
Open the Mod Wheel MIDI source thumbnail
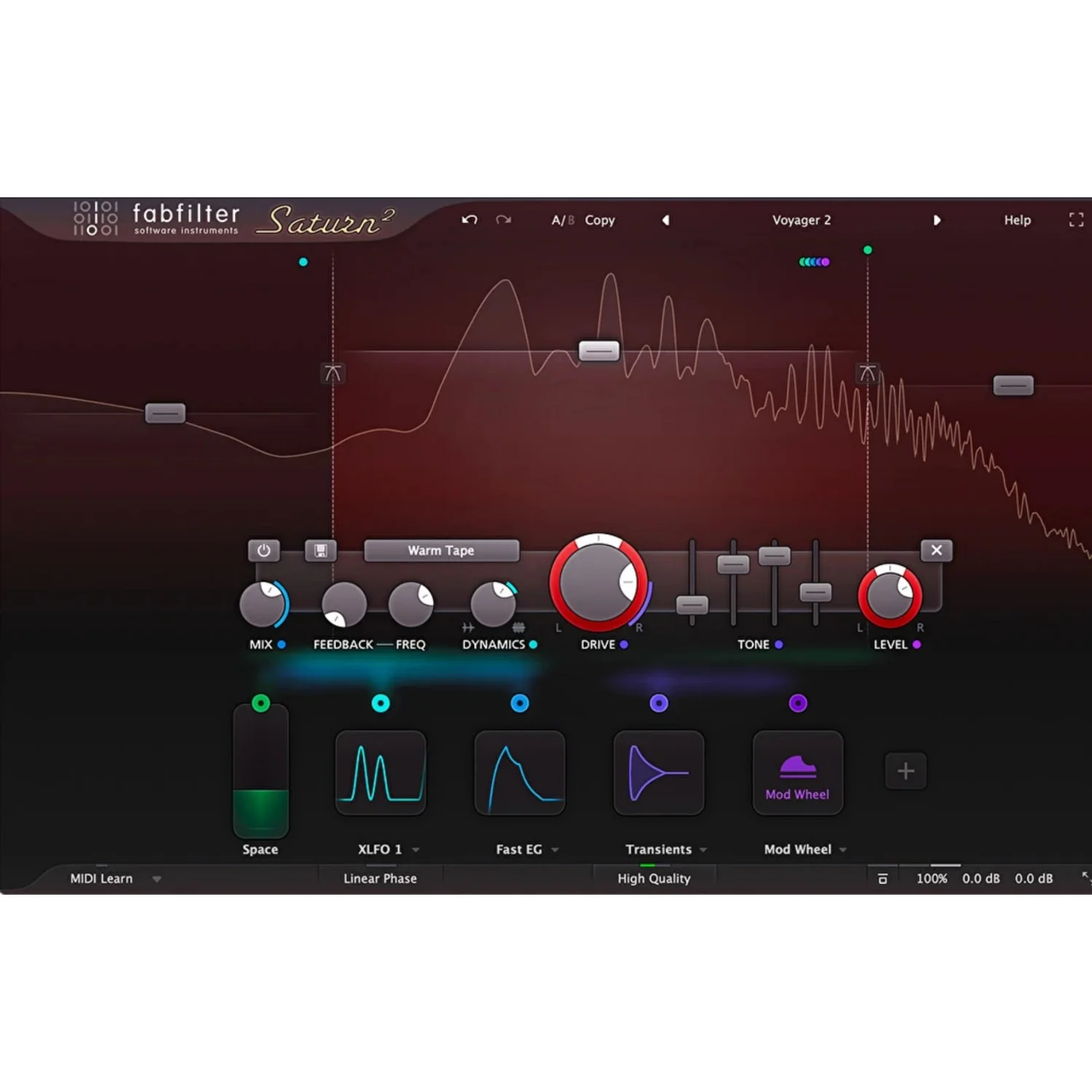click(798, 772)
